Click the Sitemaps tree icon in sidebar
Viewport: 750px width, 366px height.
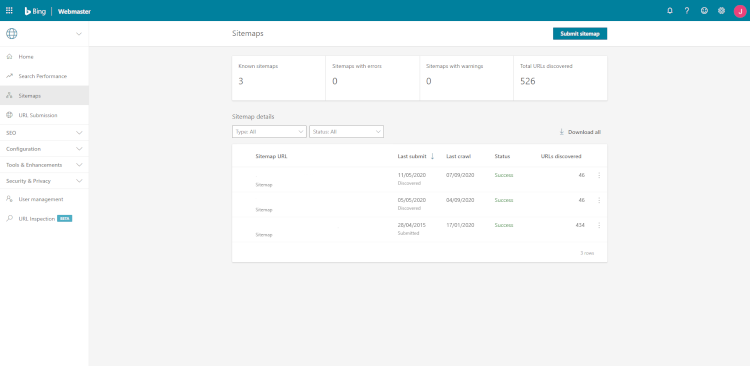(x=9, y=96)
